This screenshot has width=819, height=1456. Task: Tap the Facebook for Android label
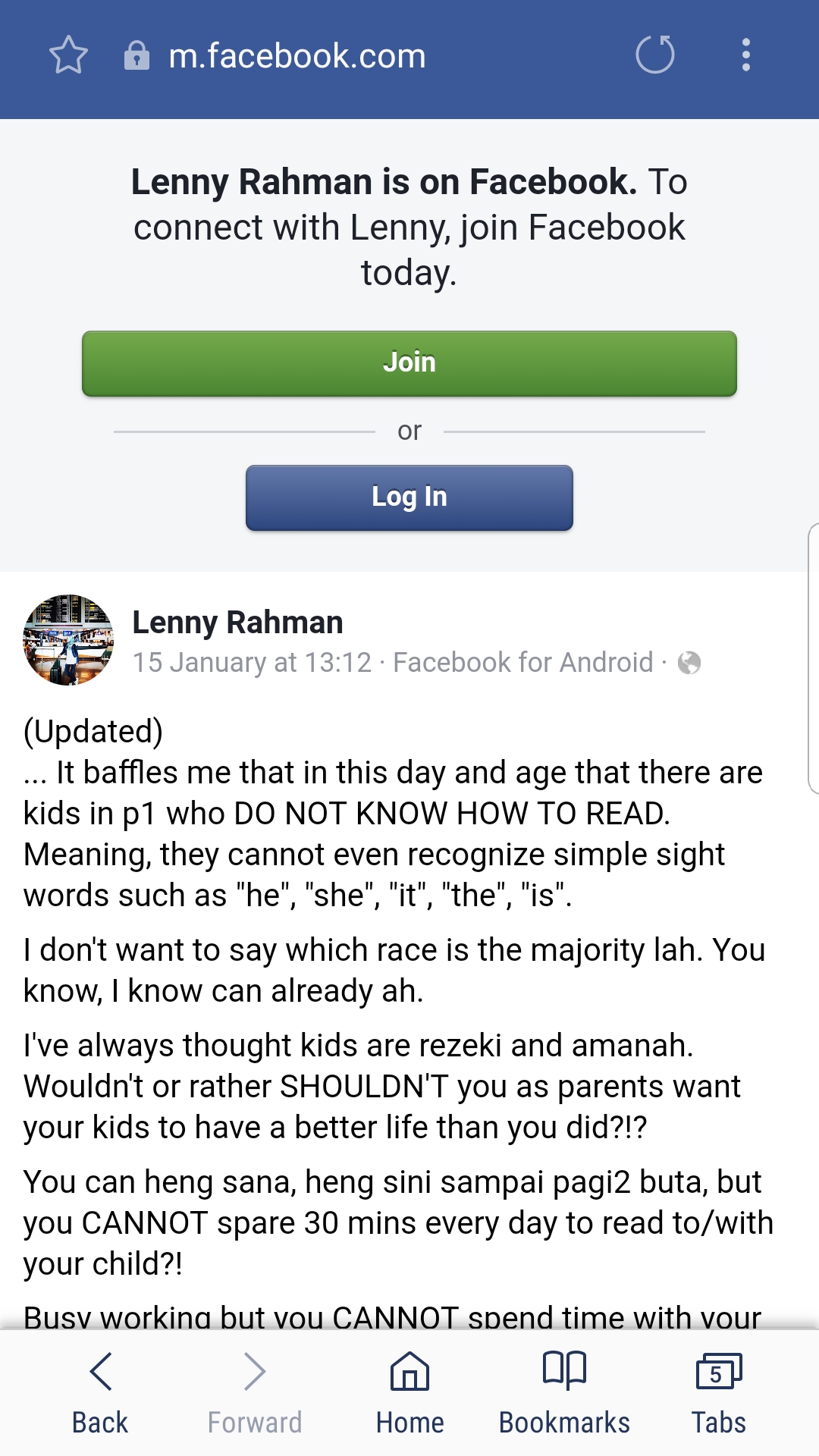point(522,663)
